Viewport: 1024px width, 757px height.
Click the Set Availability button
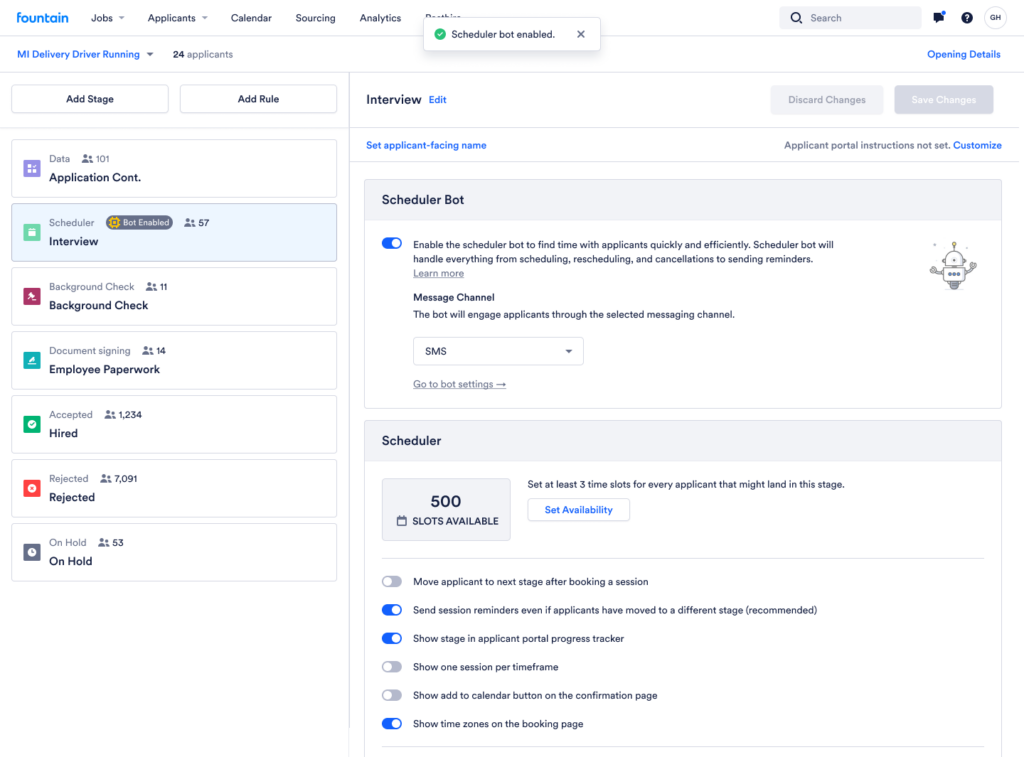578,510
